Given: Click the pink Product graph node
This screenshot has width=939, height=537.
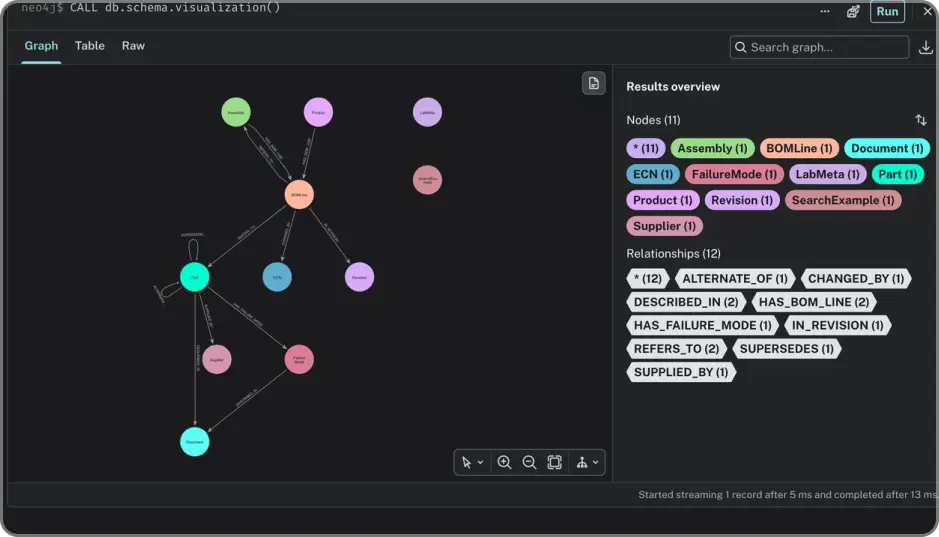Looking at the screenshot, I should pyautogui.click(x=318, y=112).
